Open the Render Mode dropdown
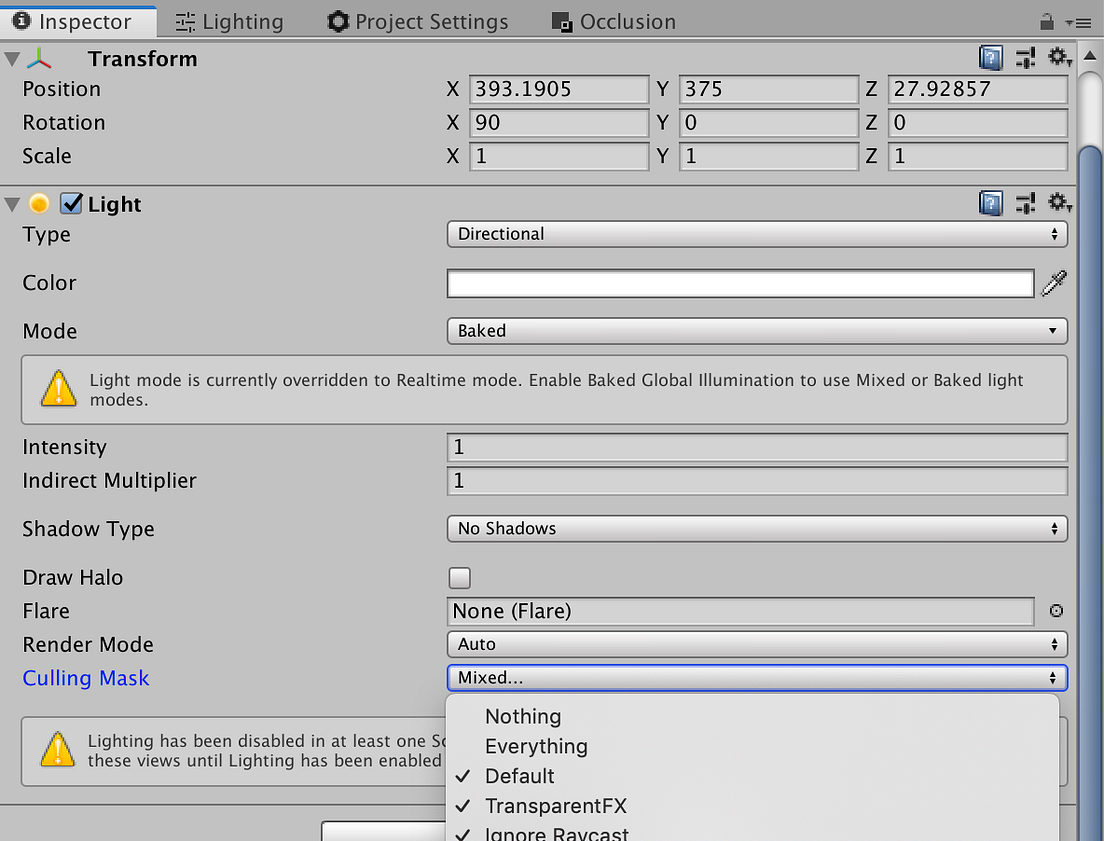 (756, 644)
